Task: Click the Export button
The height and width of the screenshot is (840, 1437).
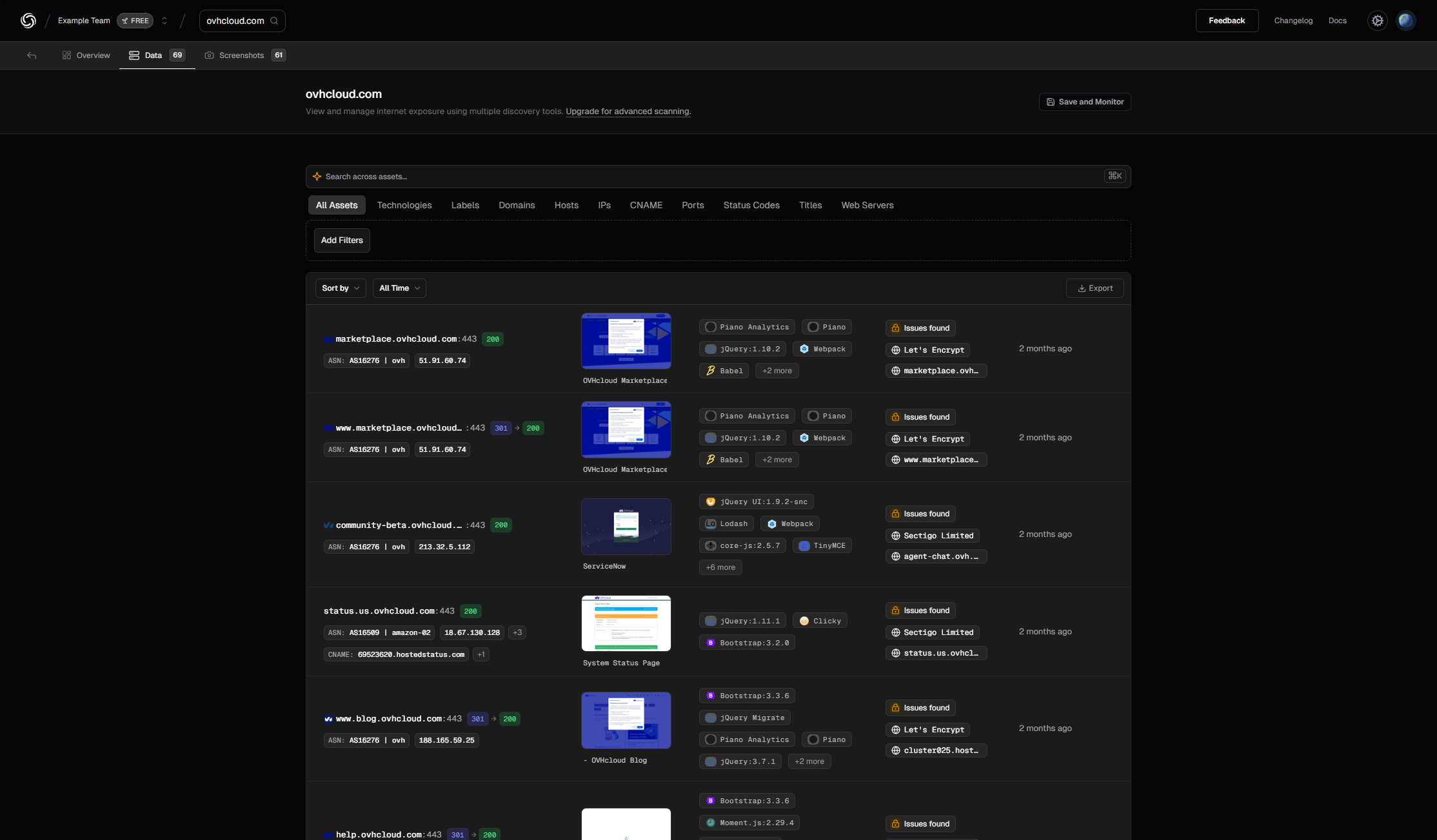Action: (1095, 288)
